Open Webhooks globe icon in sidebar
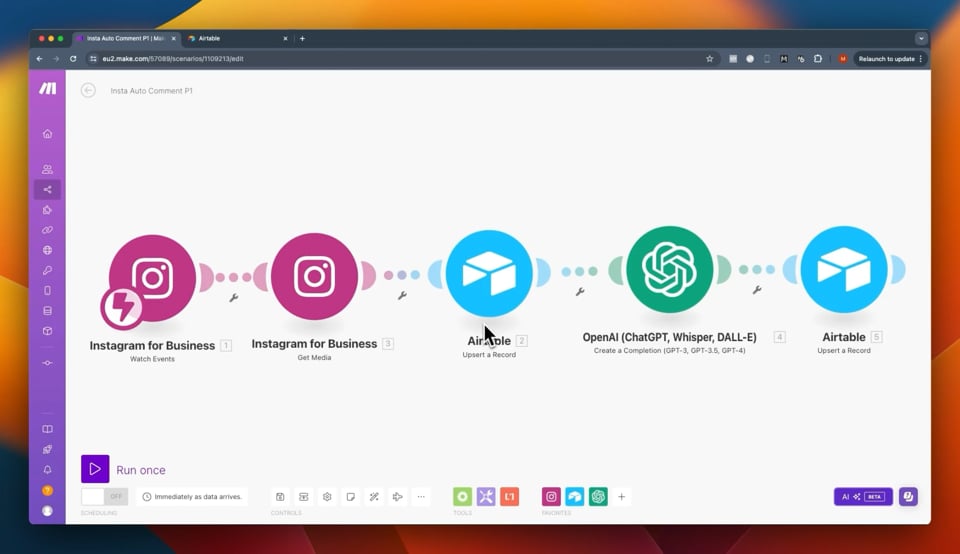 [x=47, y=250]
